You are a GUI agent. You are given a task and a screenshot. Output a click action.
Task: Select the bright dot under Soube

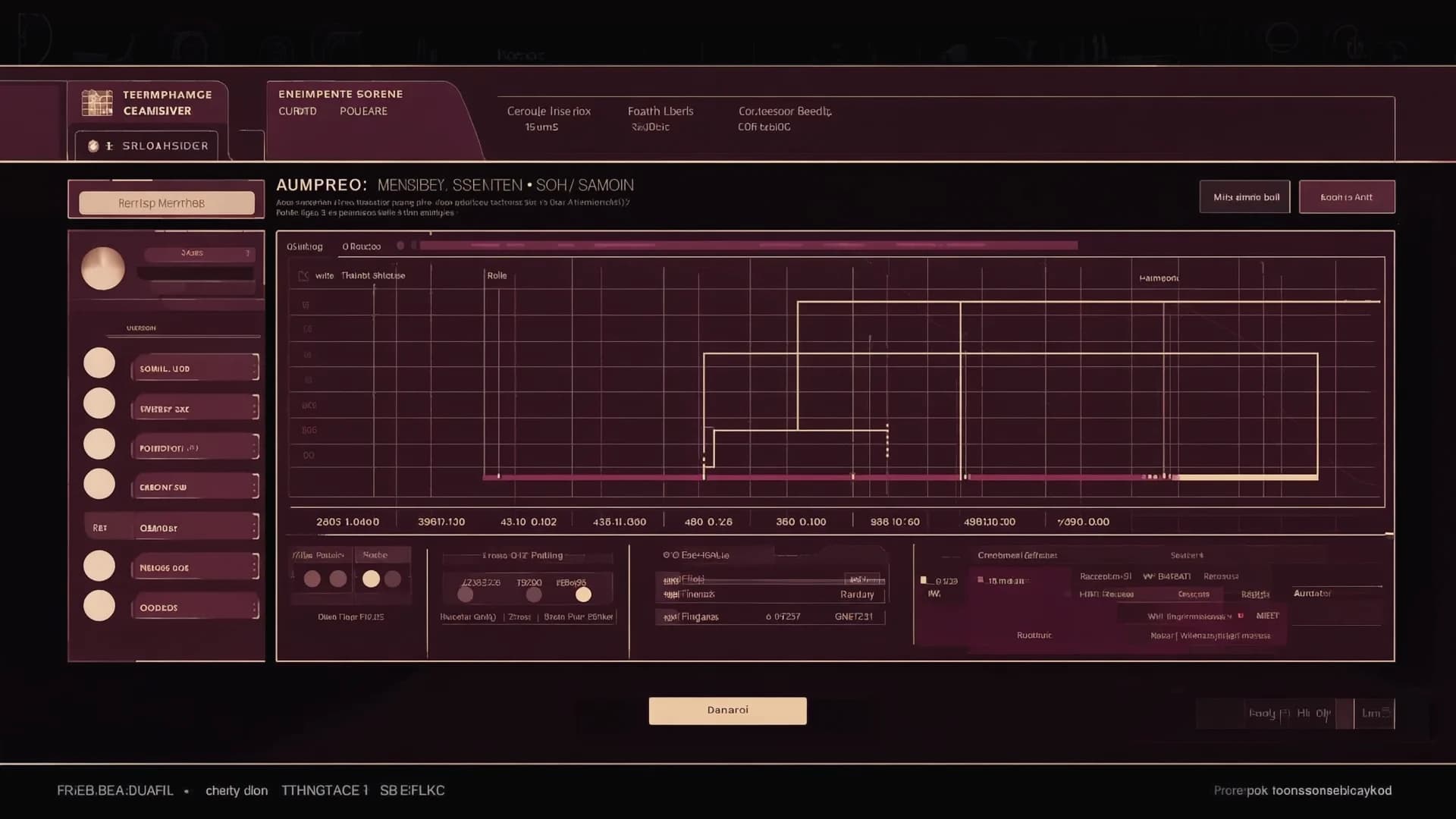pyautogui.click(x=371, y=579)
